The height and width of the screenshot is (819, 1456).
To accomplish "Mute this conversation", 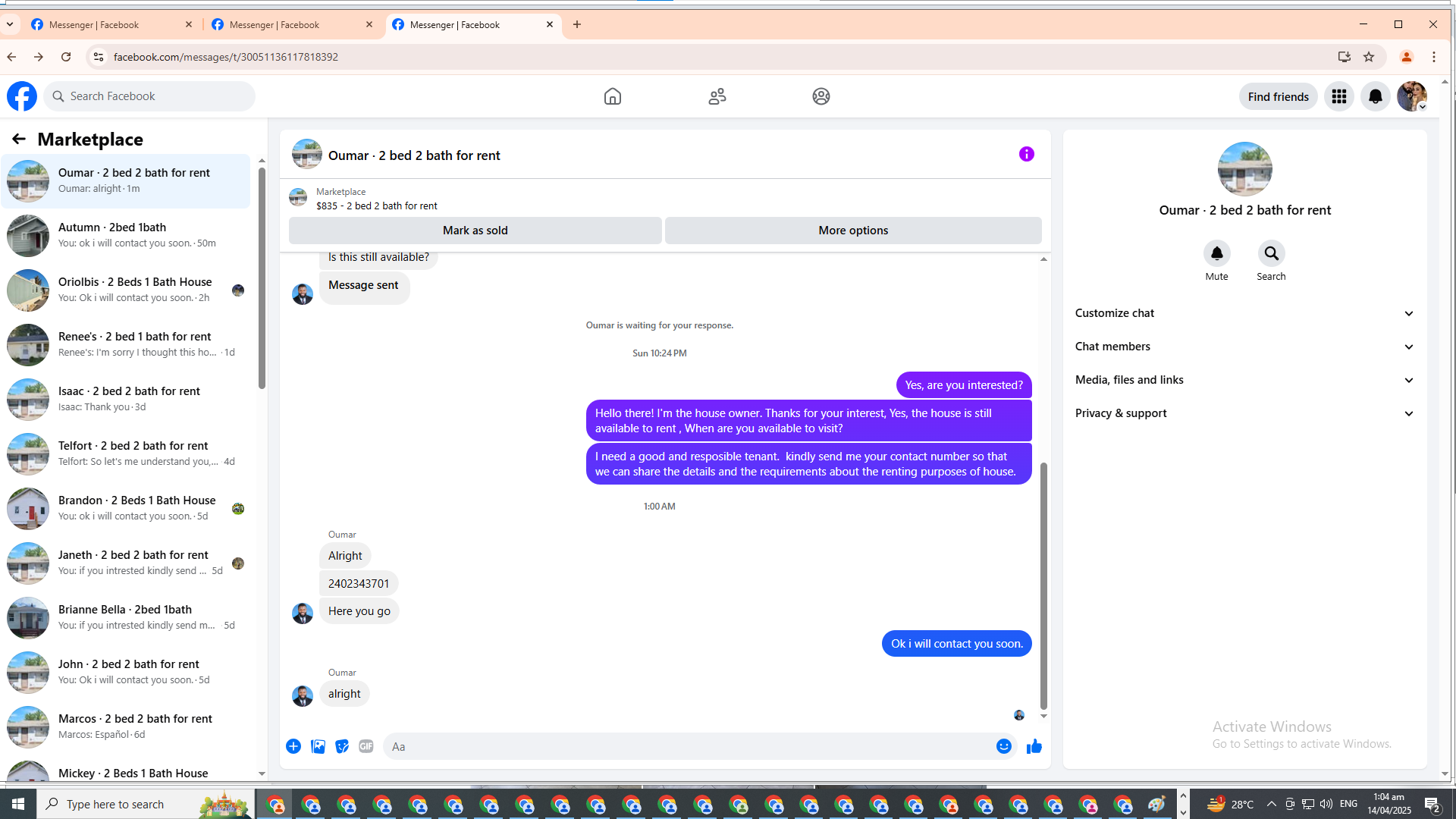I will pos(1216,253).
